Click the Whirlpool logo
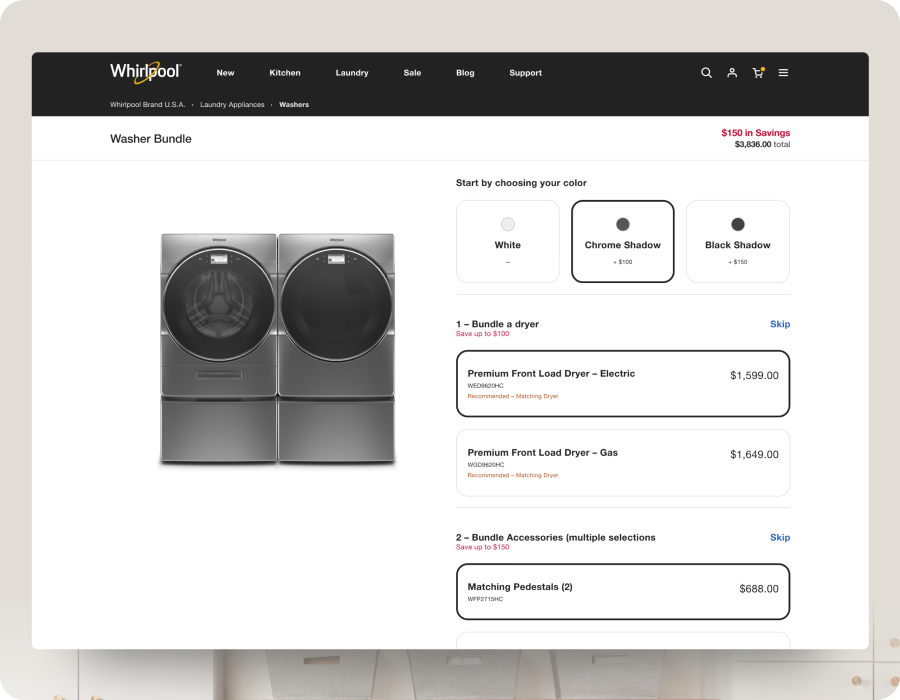This screenshot has height=700, width=900. 146,72
